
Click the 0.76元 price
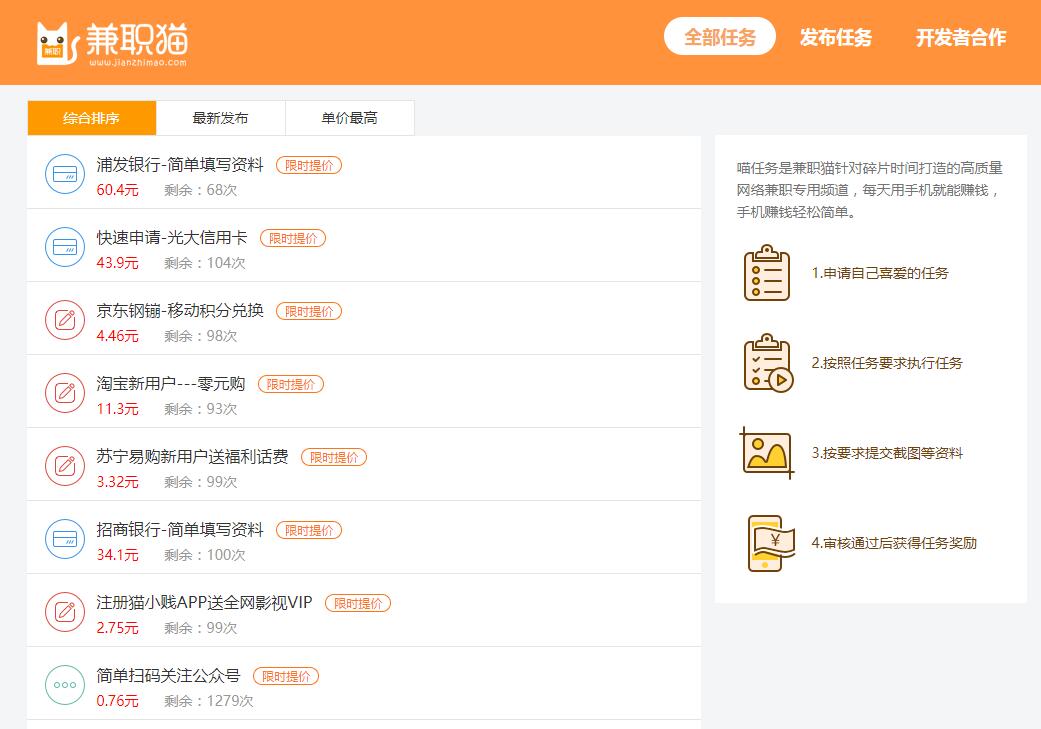pyautogui.click(x=118, y=701)
